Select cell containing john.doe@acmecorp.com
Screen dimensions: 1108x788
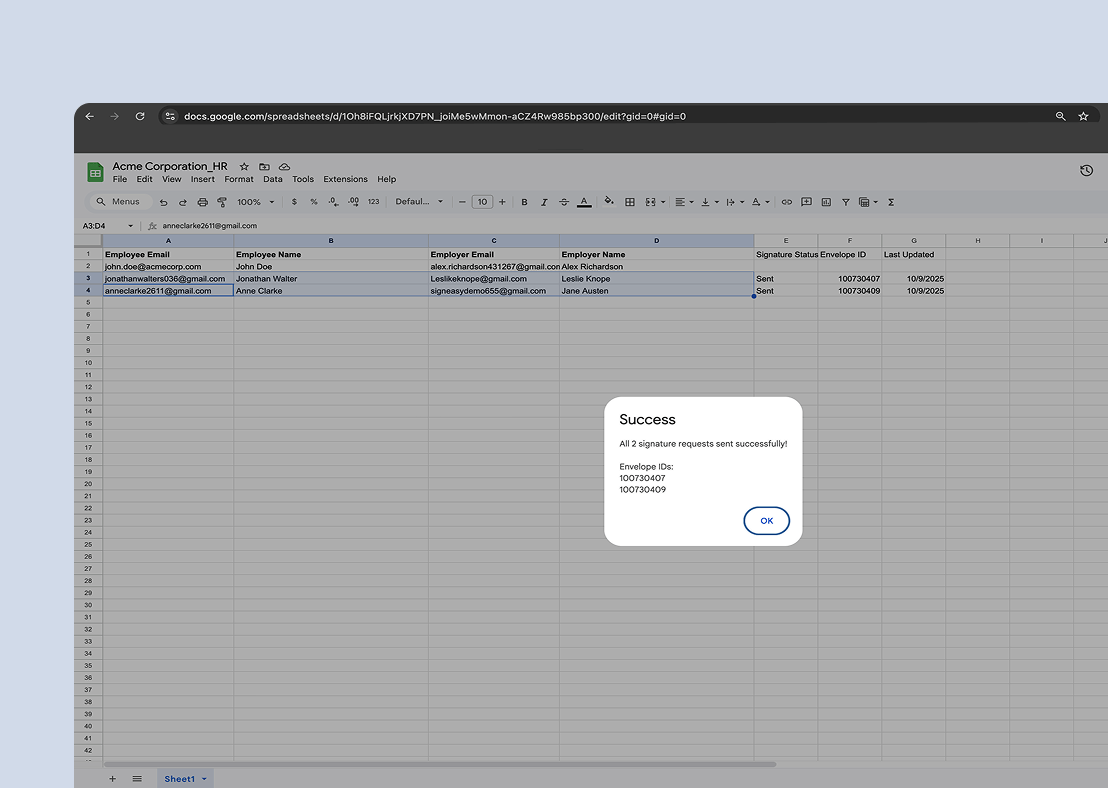168,266
